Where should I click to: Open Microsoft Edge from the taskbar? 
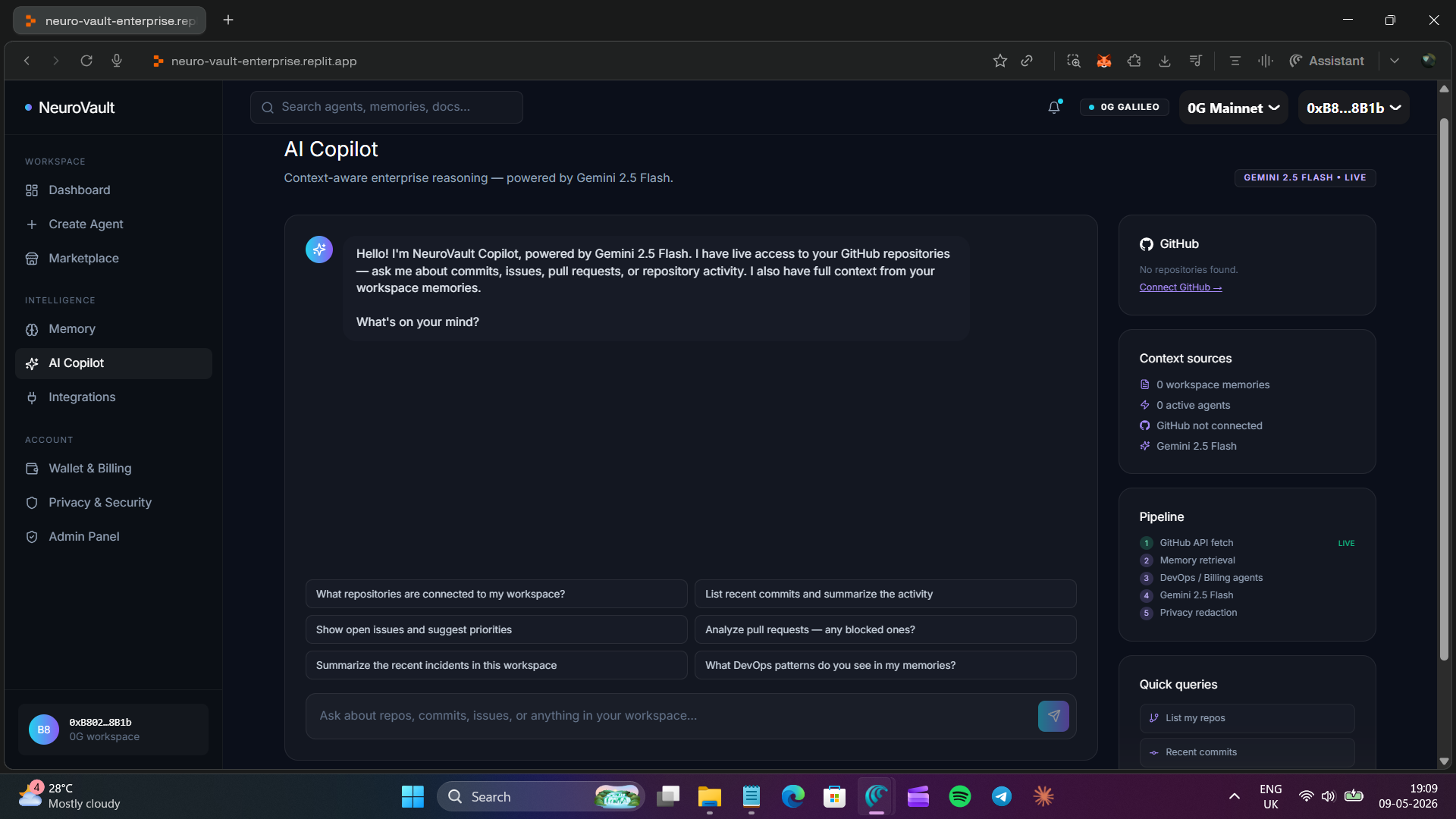coord(793,796)
